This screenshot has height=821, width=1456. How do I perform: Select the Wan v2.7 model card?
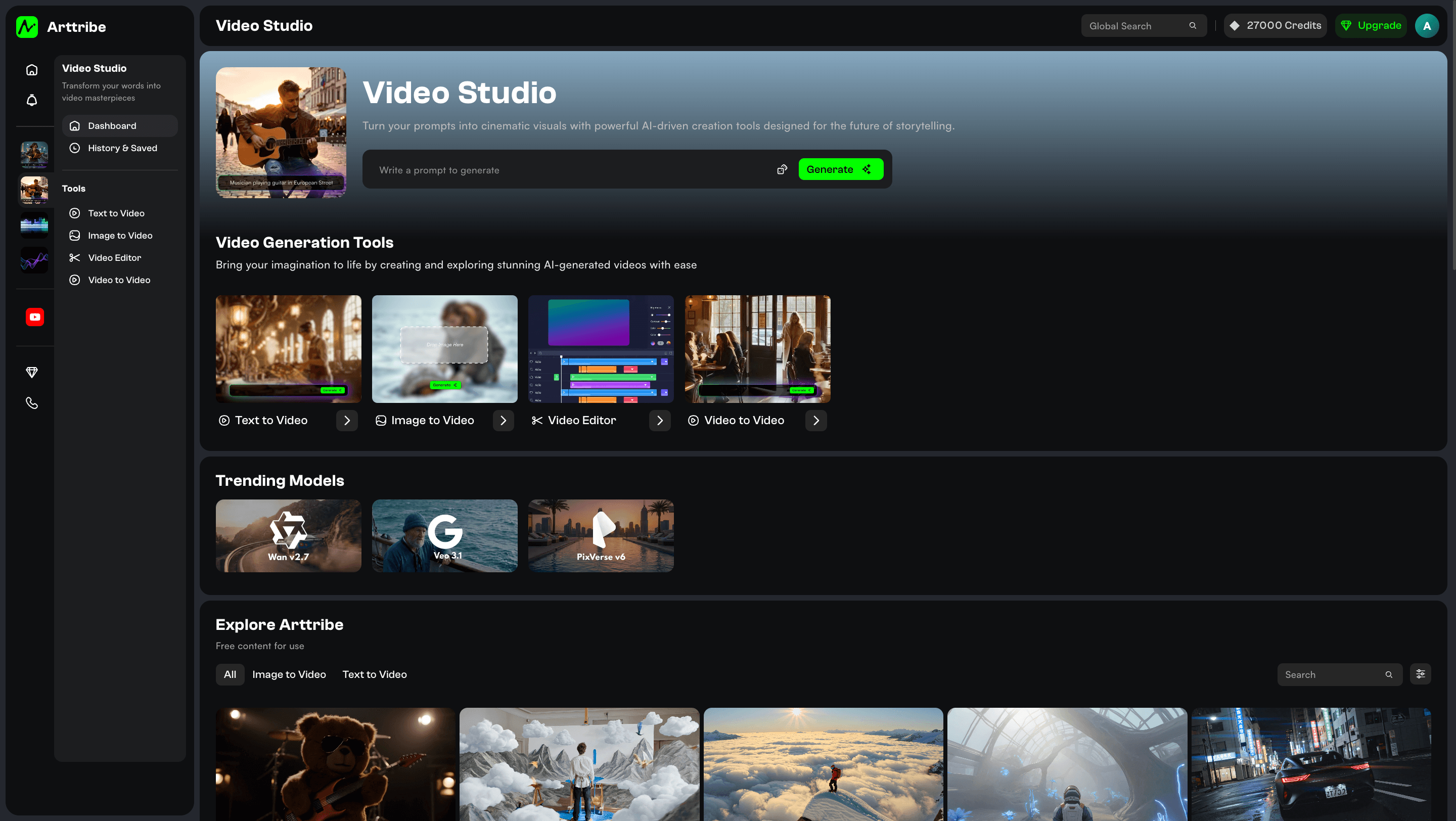[288, 536]
